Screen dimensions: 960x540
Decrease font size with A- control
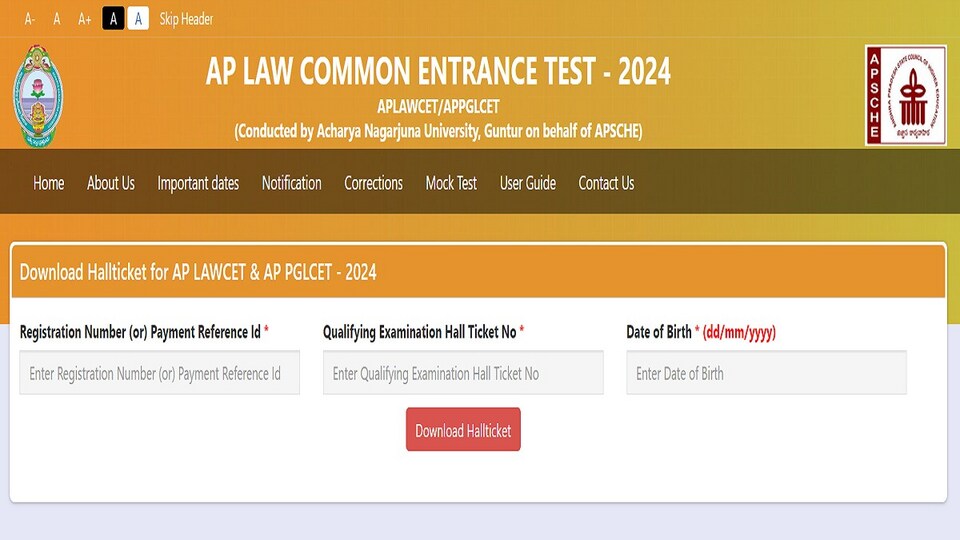pyautogui.click(x=29, y=19)
